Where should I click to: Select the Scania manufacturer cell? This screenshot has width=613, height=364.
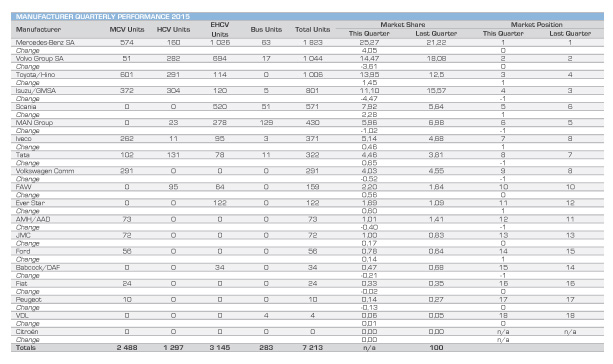pos(26,106)
